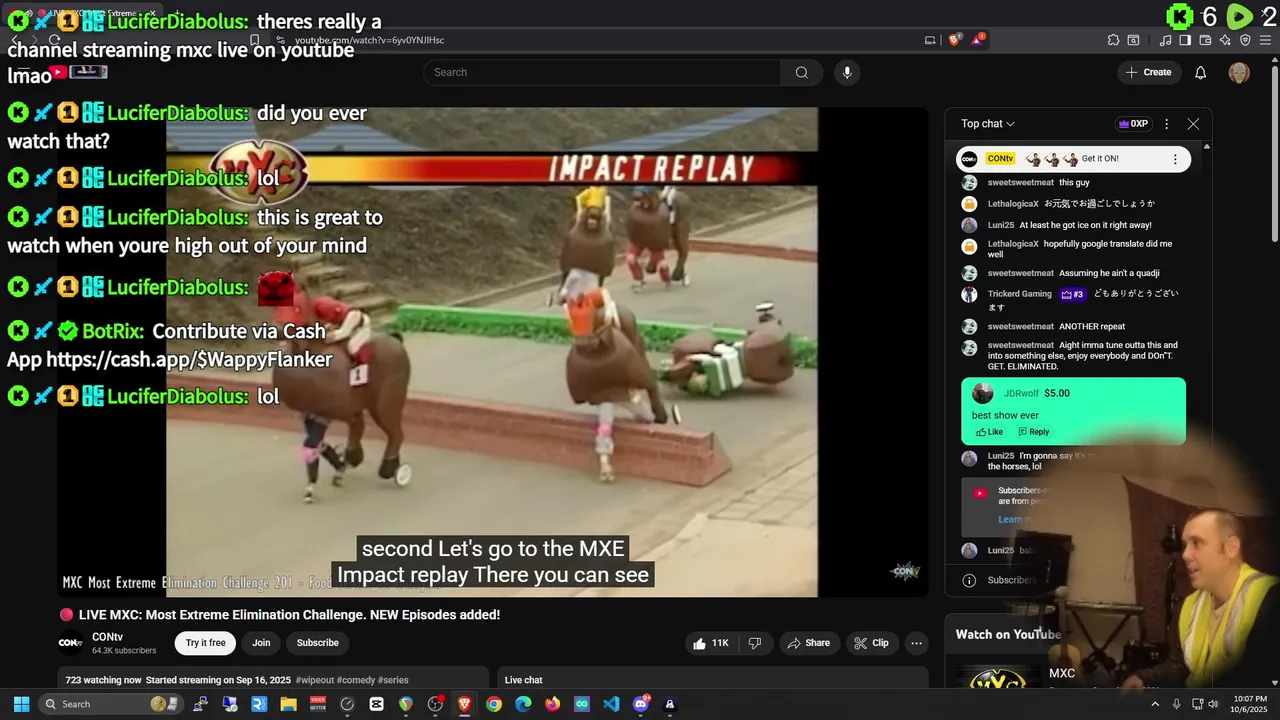This screenshot has height=720, width=1280.
Task: Open system tray volume control
Action: (1213, 704)
